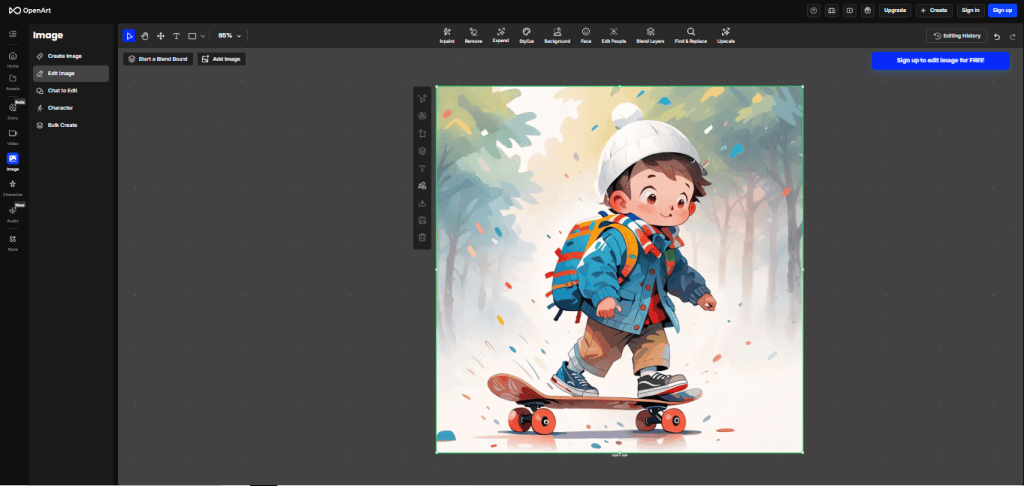Open the Find & Replace tool
The height and width of the screenshot is (486, 1024).
[x=691, y=35]
